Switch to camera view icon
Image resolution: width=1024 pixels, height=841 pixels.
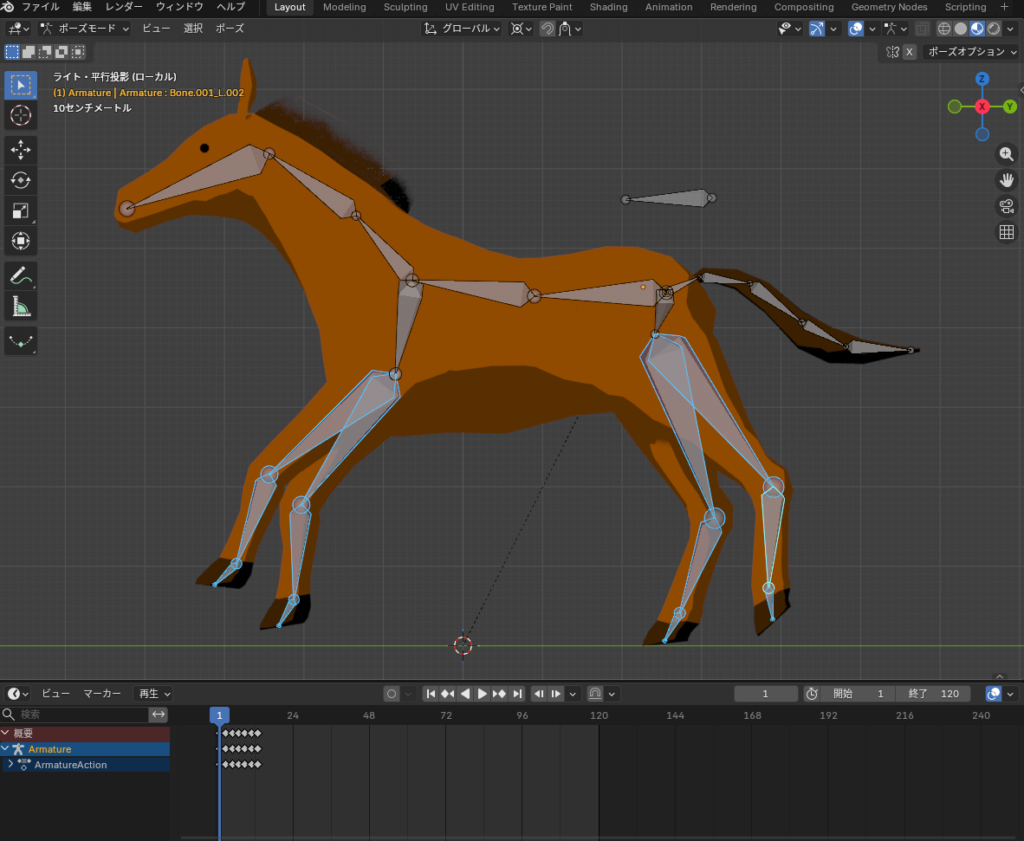[1007, 206]
